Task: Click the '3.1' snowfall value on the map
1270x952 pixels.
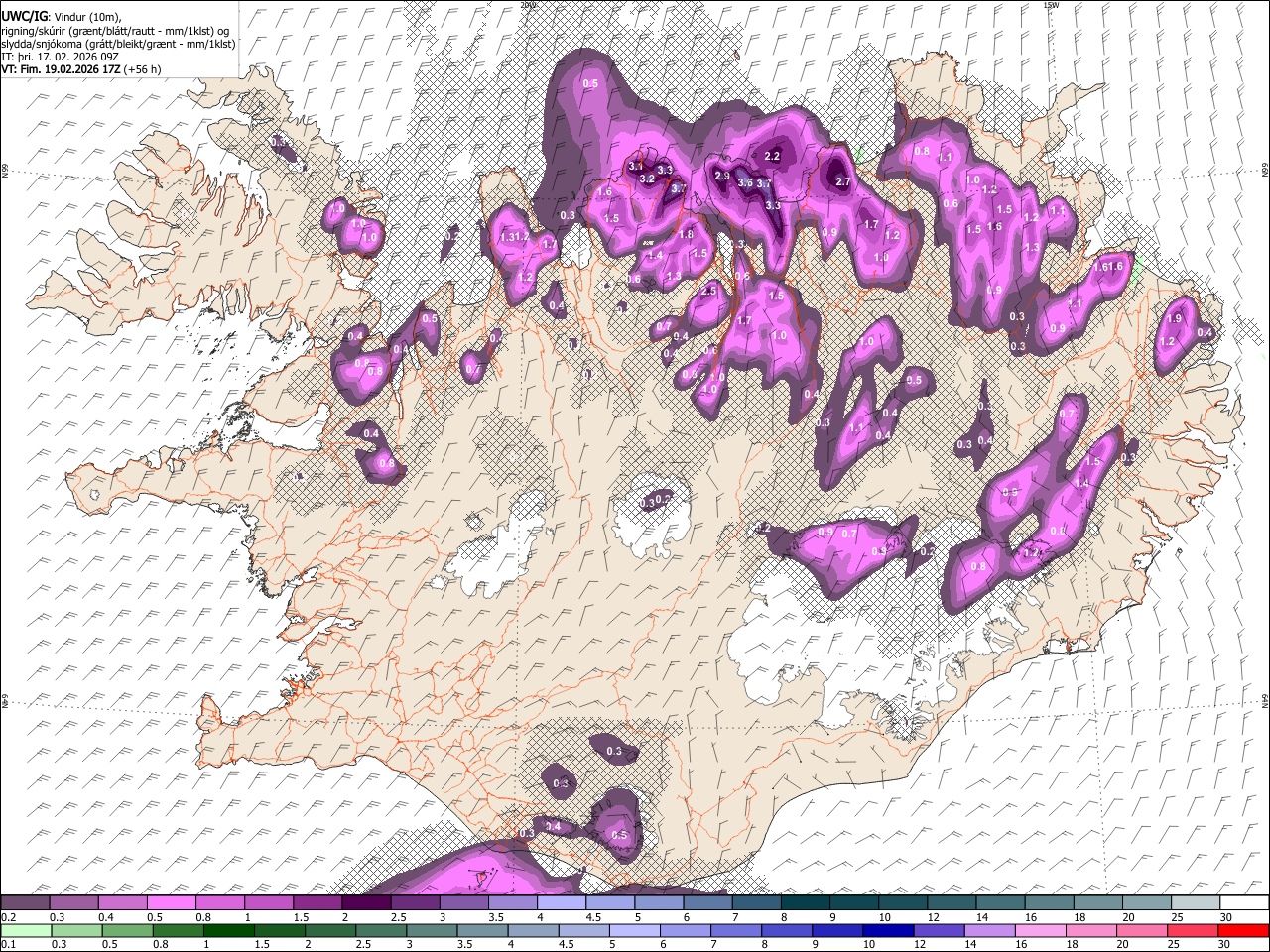Action: [x=637, y=166]
